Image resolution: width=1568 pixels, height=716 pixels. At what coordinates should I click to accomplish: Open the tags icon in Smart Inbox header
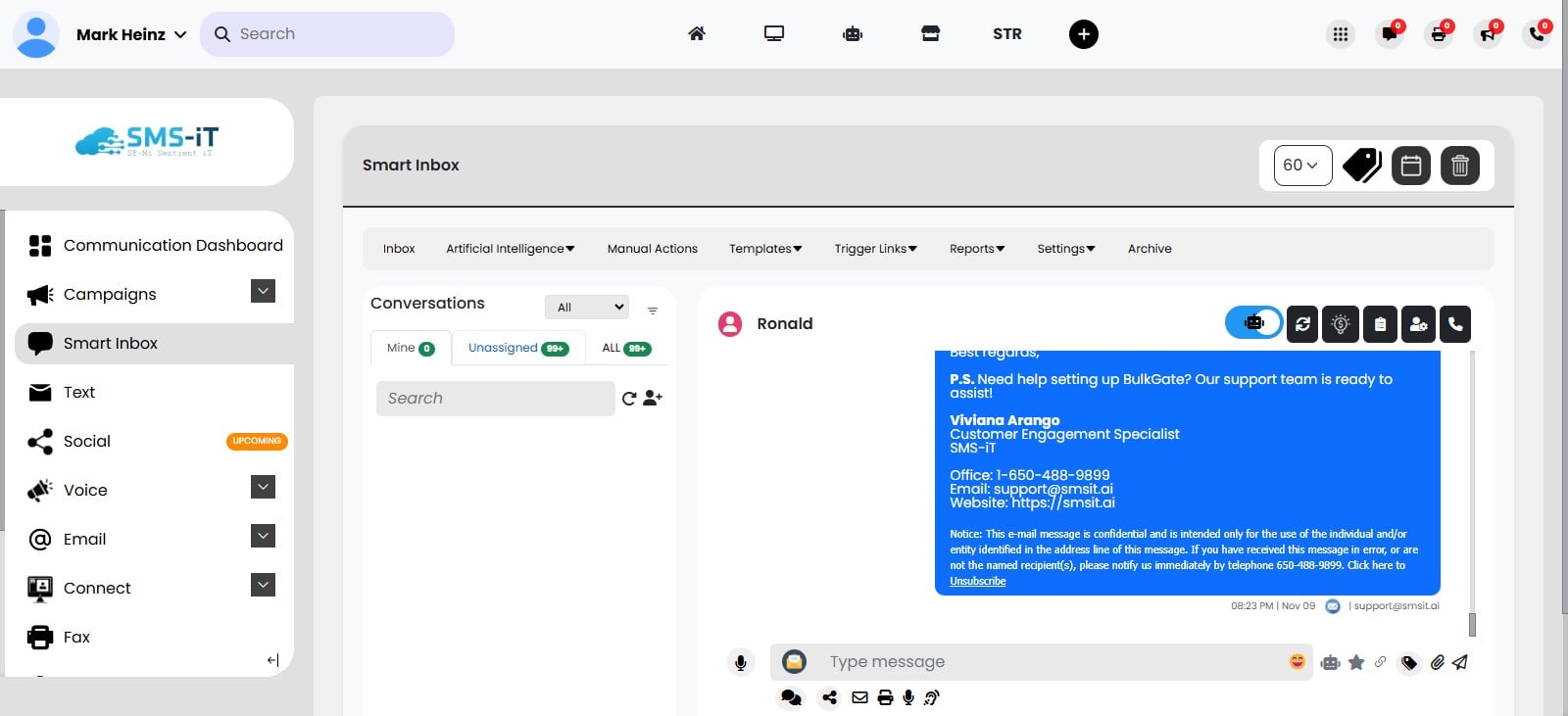(1361, 166)
